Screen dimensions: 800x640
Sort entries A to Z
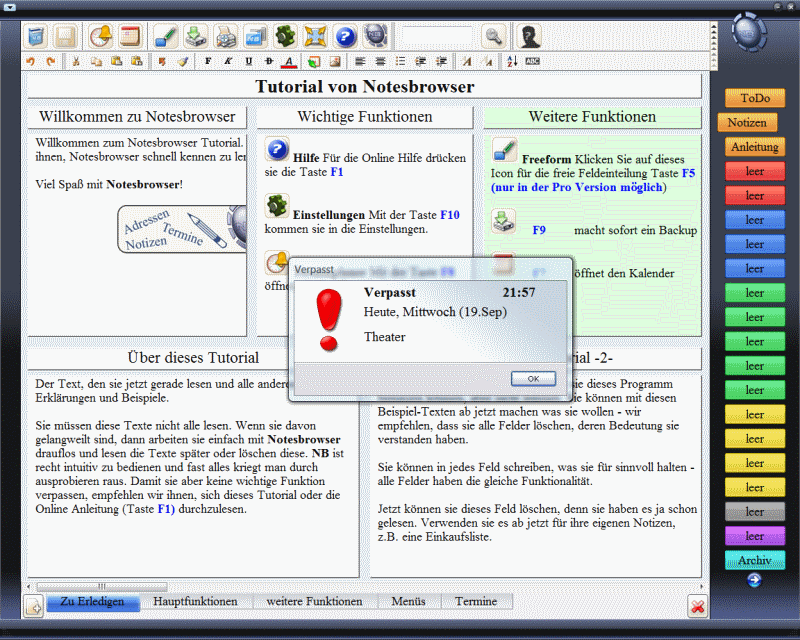512,61
